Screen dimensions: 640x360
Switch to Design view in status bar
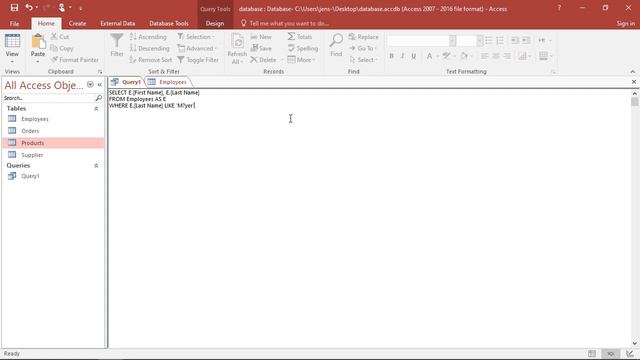pyautogui.click(x=630, y=353)
